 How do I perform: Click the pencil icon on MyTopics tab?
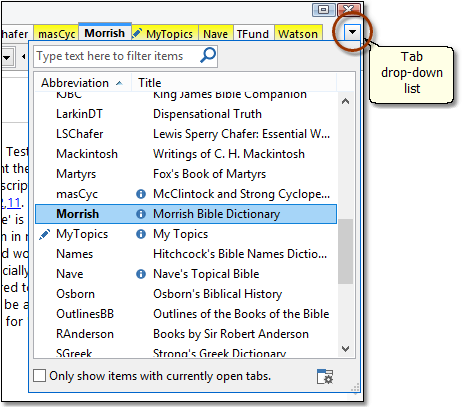pos(137,33)
